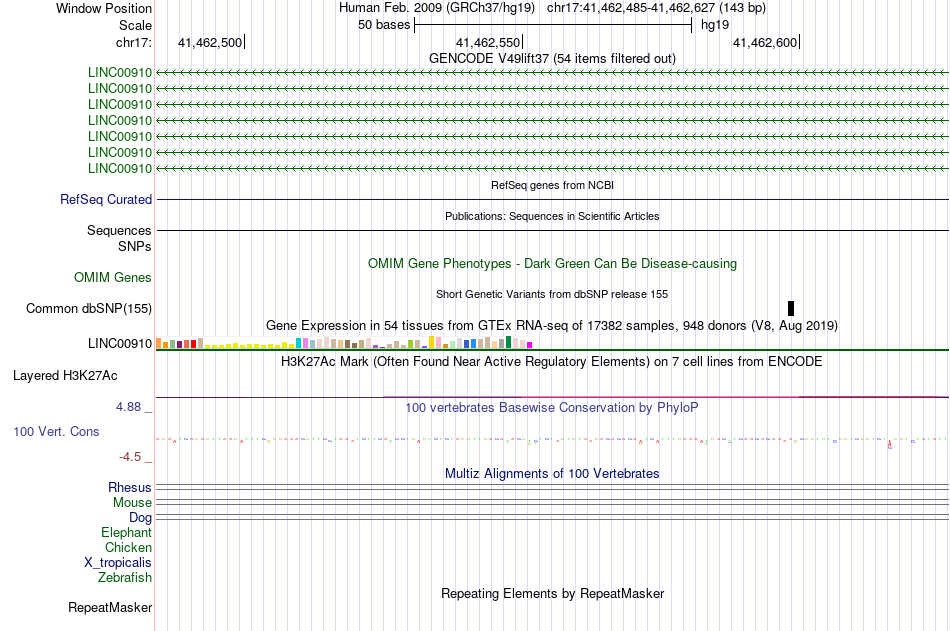Open Short Genetic Variants from dbSNP title

pos(552,294)
